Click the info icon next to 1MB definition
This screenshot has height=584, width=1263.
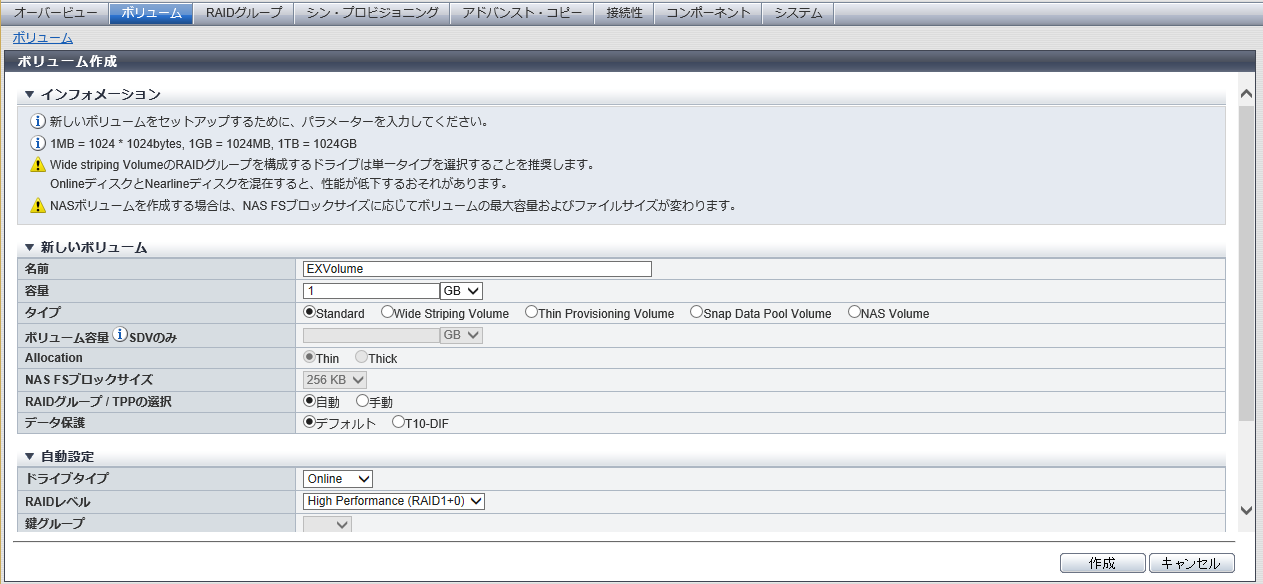(39, 143)
